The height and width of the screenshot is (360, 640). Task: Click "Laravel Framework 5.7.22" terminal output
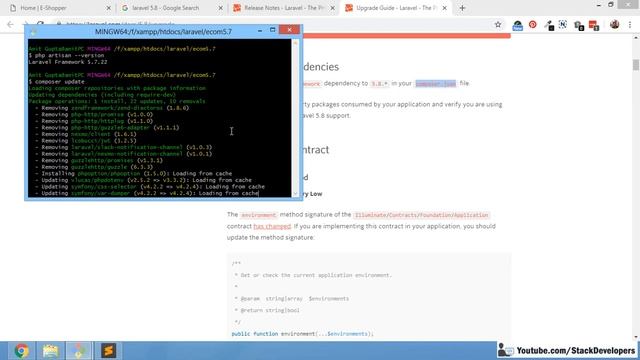[x=68, y=62]
